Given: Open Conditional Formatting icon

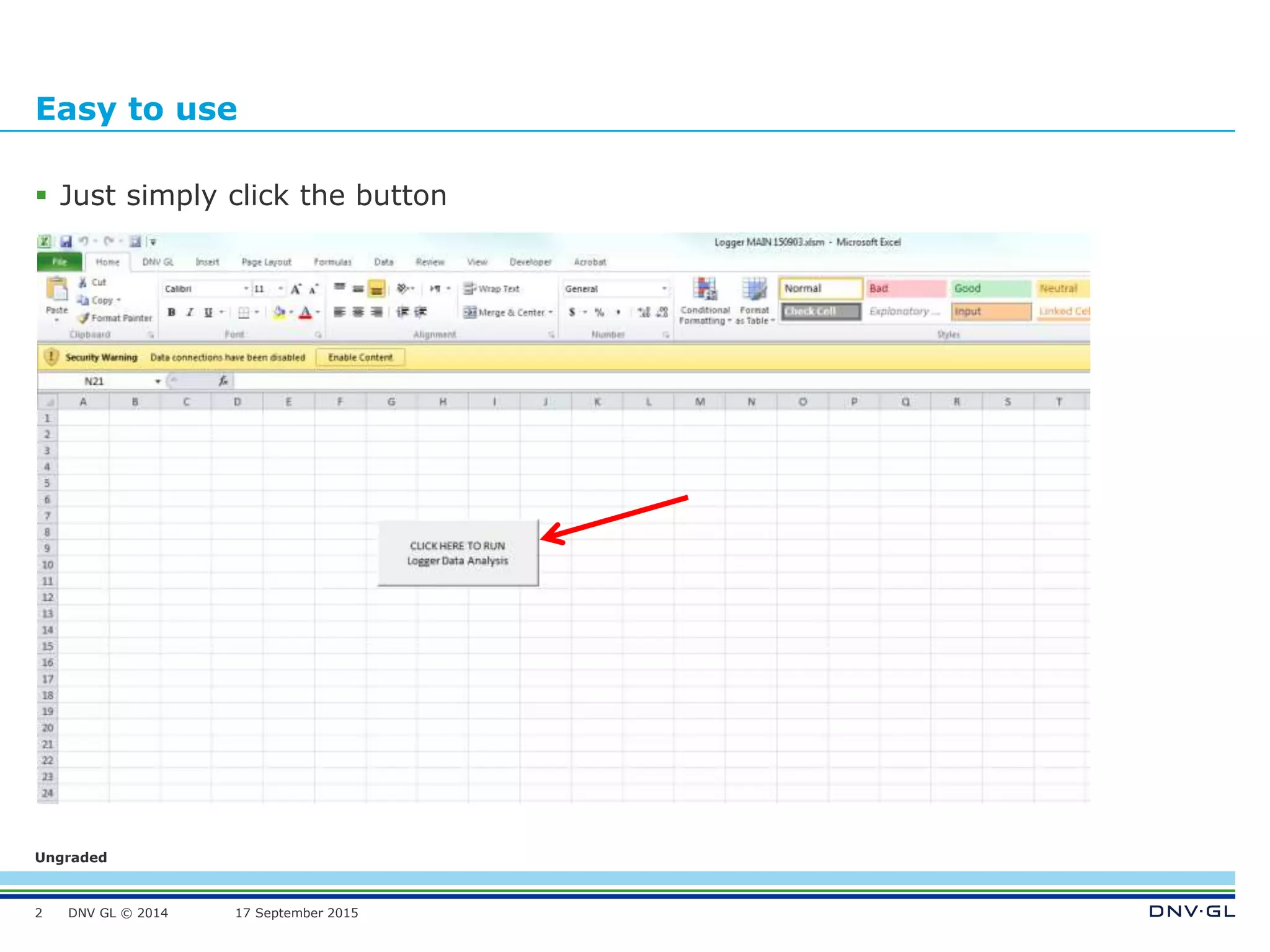Looking at the screenshot, I should coord(705,289).
